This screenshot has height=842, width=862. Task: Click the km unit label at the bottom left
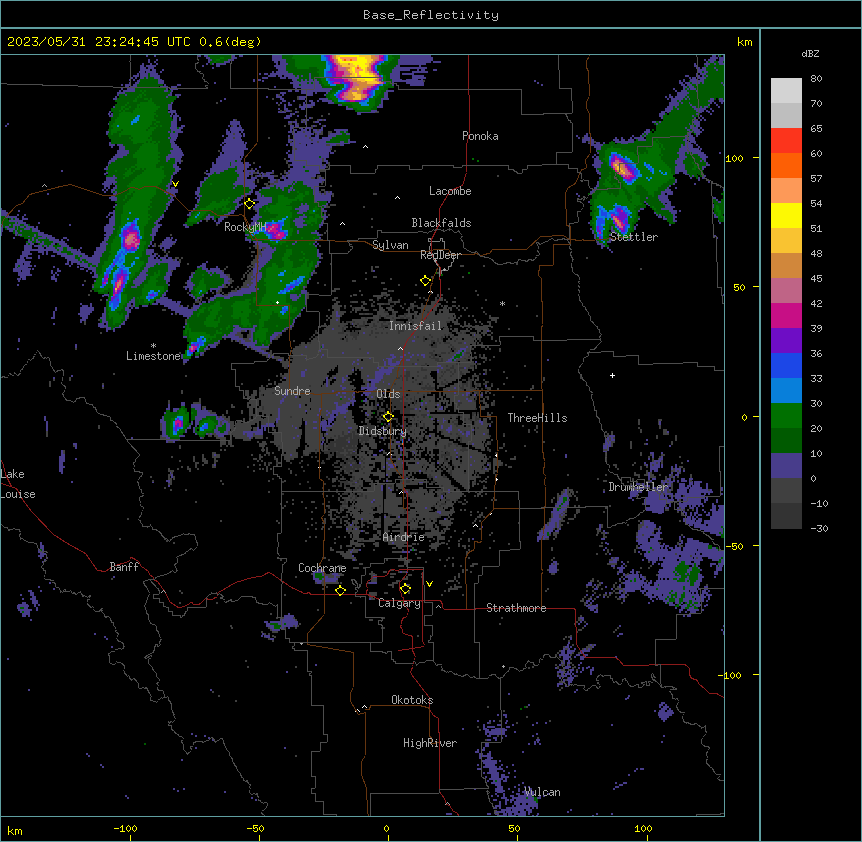[x=15, y=830]
